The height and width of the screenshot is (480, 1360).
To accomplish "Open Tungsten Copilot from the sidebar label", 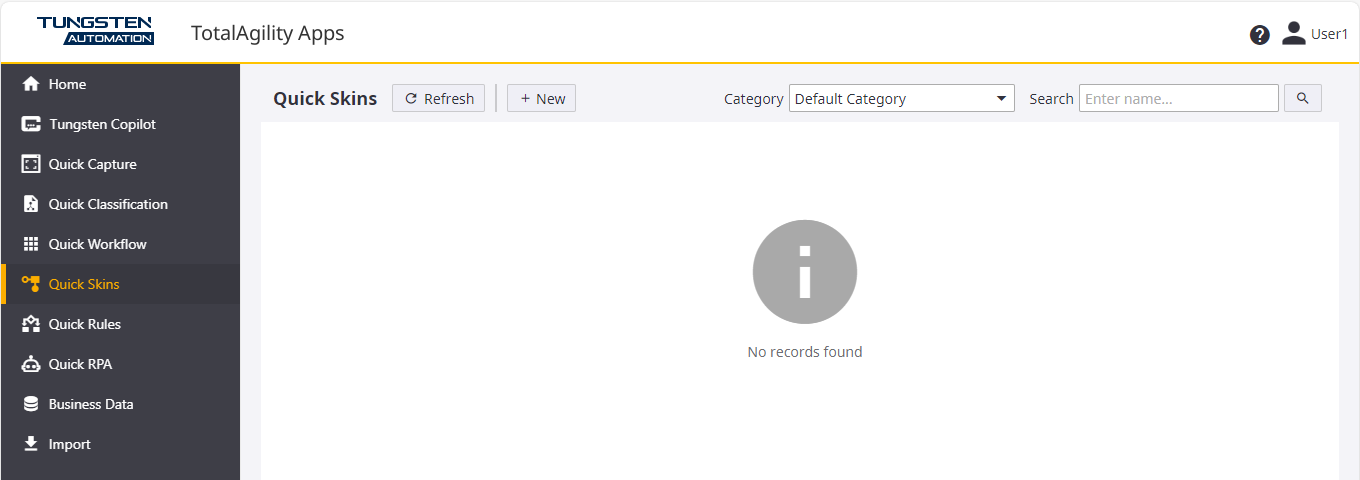I will click(x=102, y=124).
